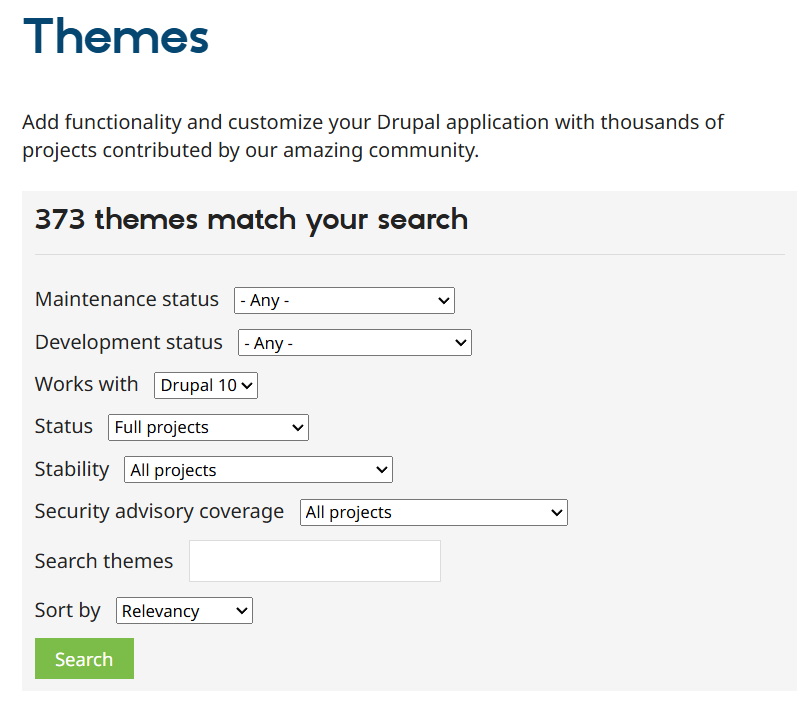
Task: Click the arrow icon on Stability selector
Action: [x=383, y=469]
